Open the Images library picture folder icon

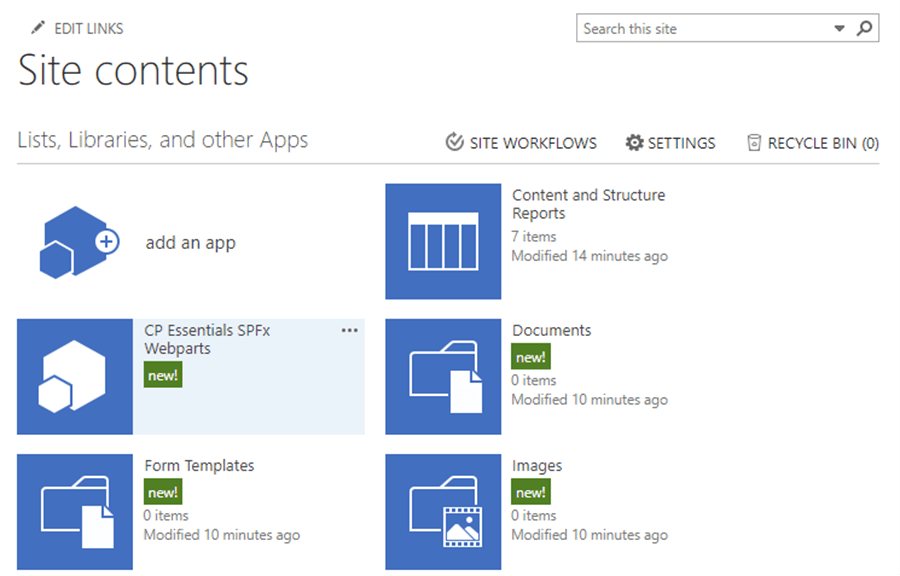[x=442, y=511]
